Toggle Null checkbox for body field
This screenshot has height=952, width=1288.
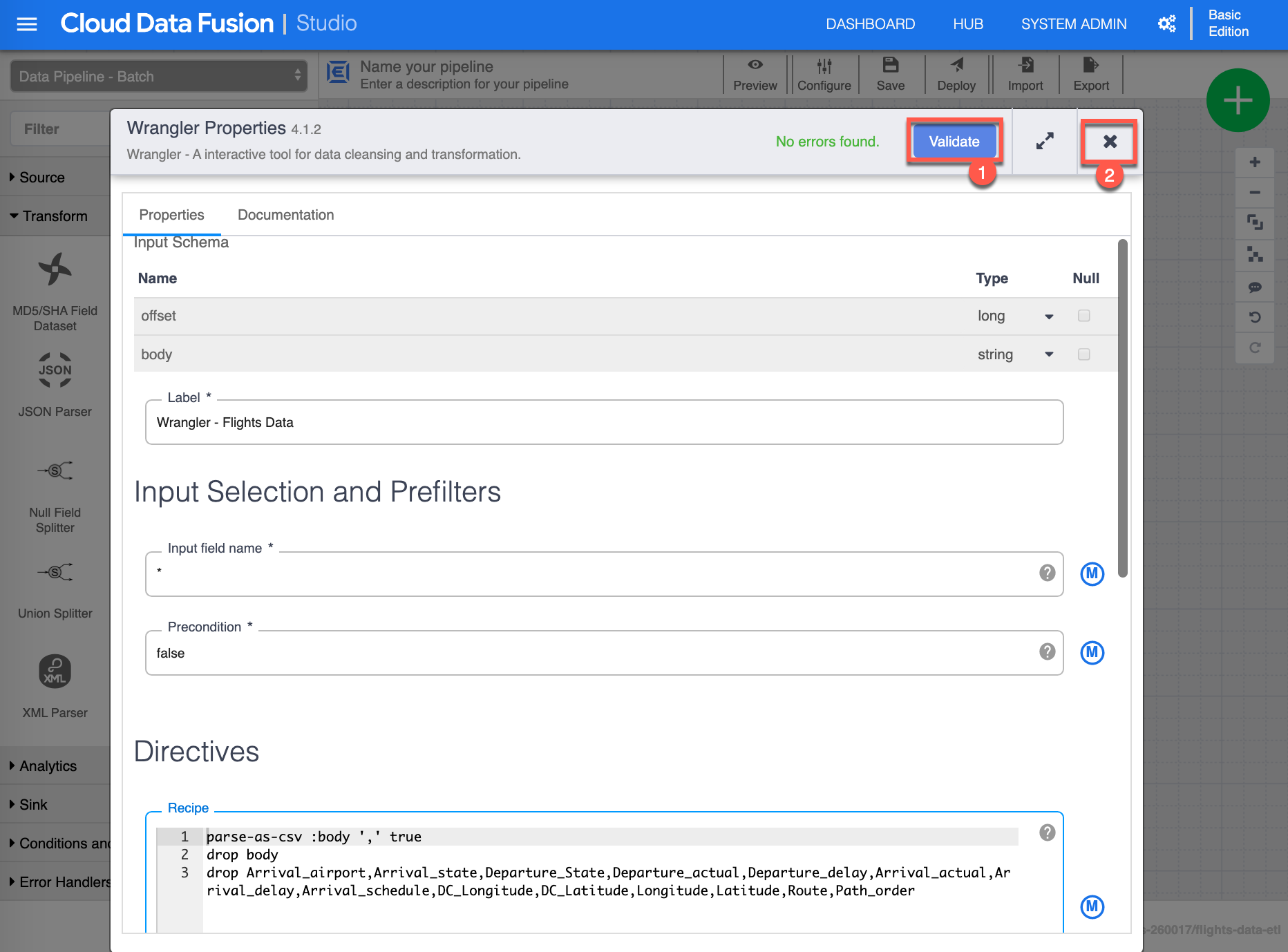click(x=1083, y=354)
